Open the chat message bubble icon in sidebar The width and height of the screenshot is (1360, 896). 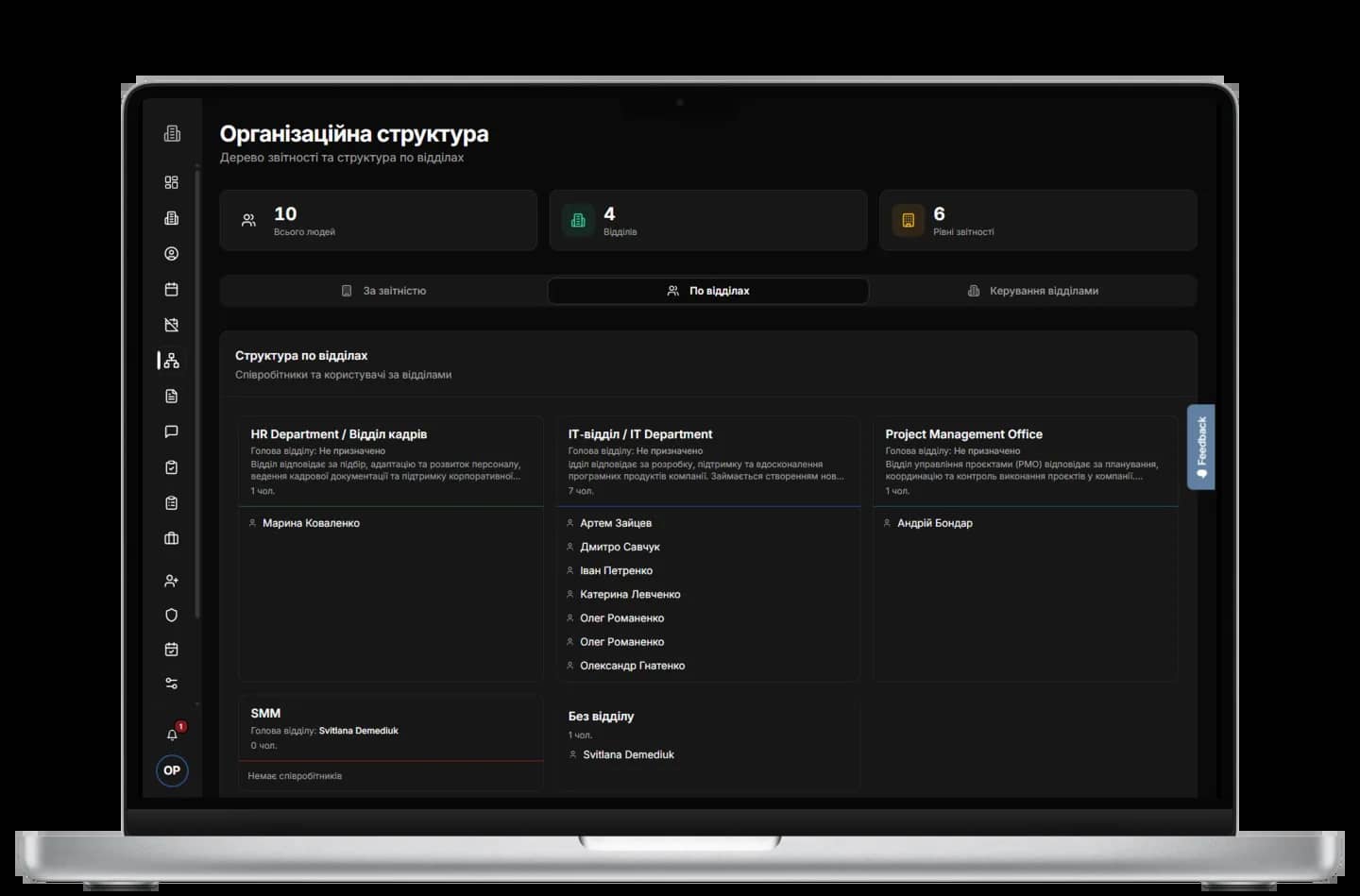(171, 431)
